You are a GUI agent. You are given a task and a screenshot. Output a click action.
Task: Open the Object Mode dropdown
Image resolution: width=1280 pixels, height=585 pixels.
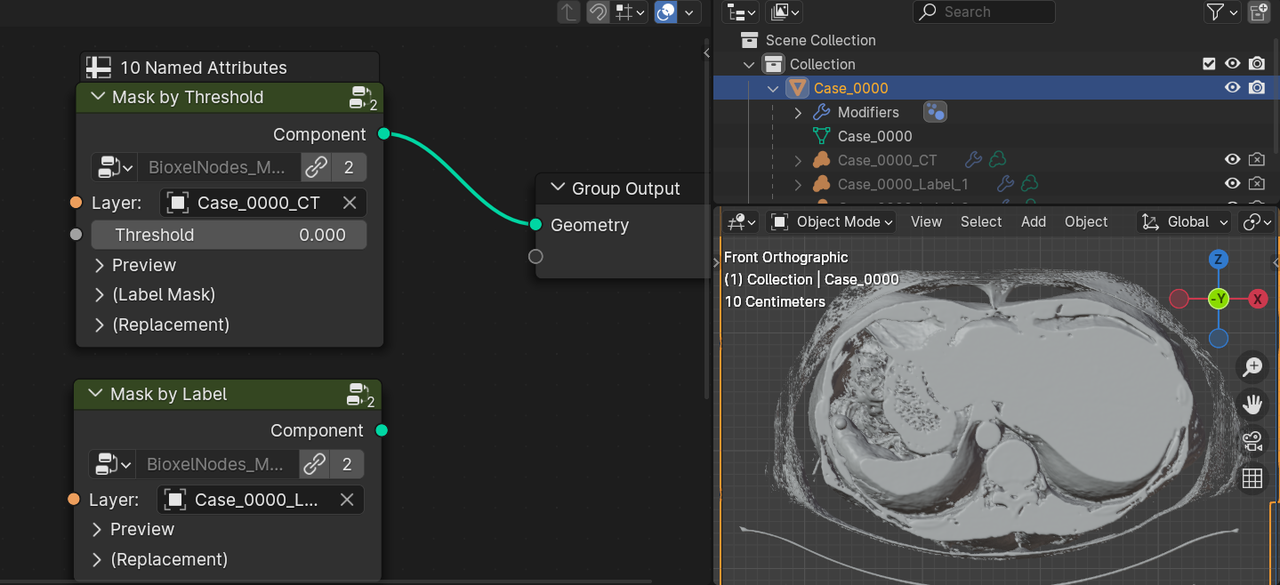click(831, 222)
